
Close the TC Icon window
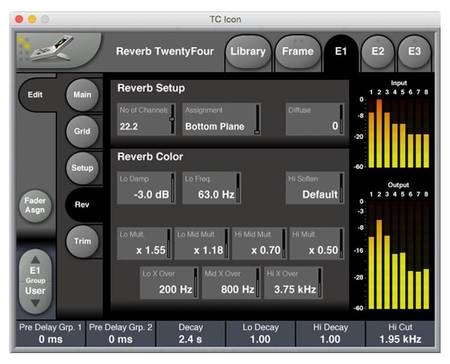(19, 19)
